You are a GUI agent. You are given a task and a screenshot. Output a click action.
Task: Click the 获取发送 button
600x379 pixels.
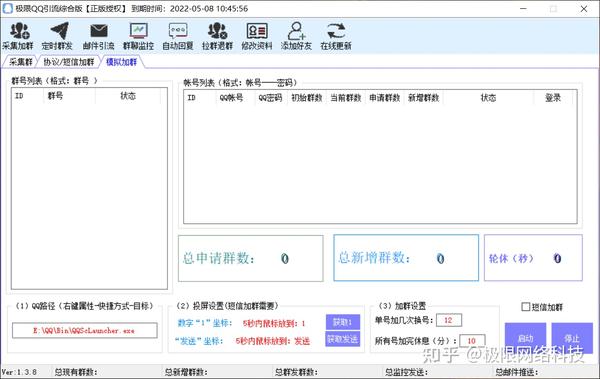coord(343,339)
